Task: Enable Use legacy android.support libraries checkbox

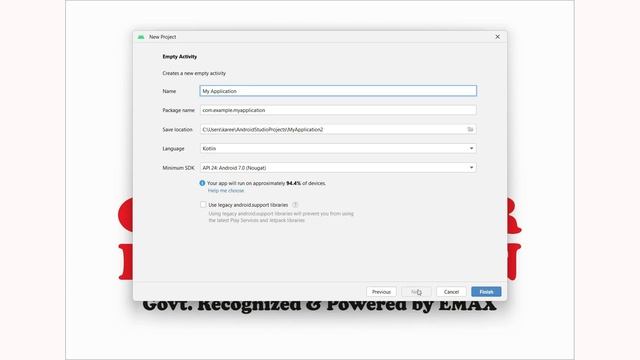Action: tap(203, 204)
